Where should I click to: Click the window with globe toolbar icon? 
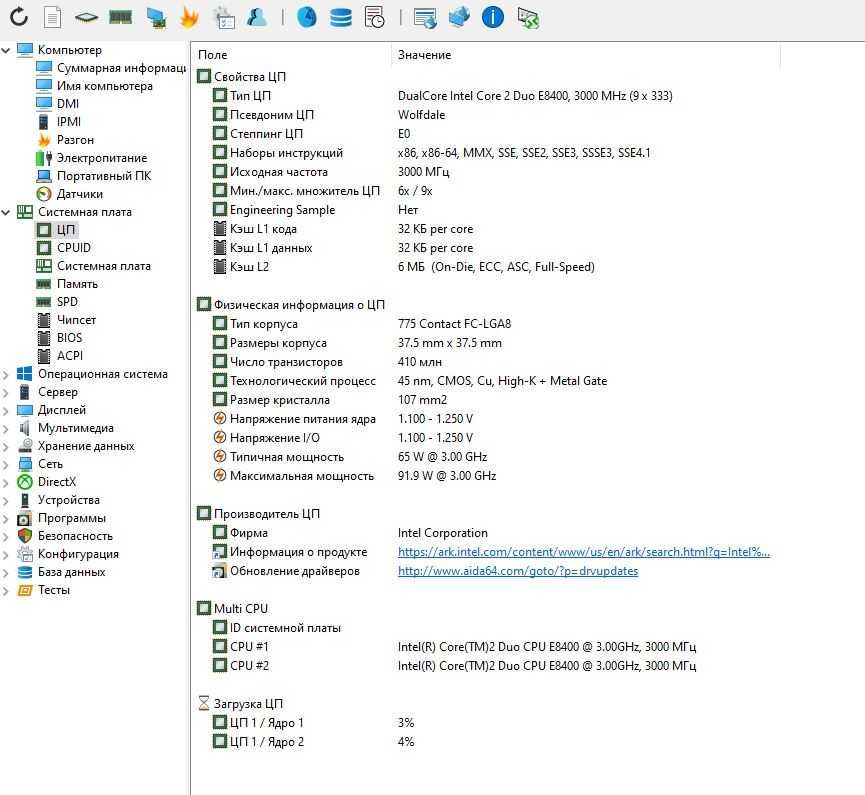(425, 18)
